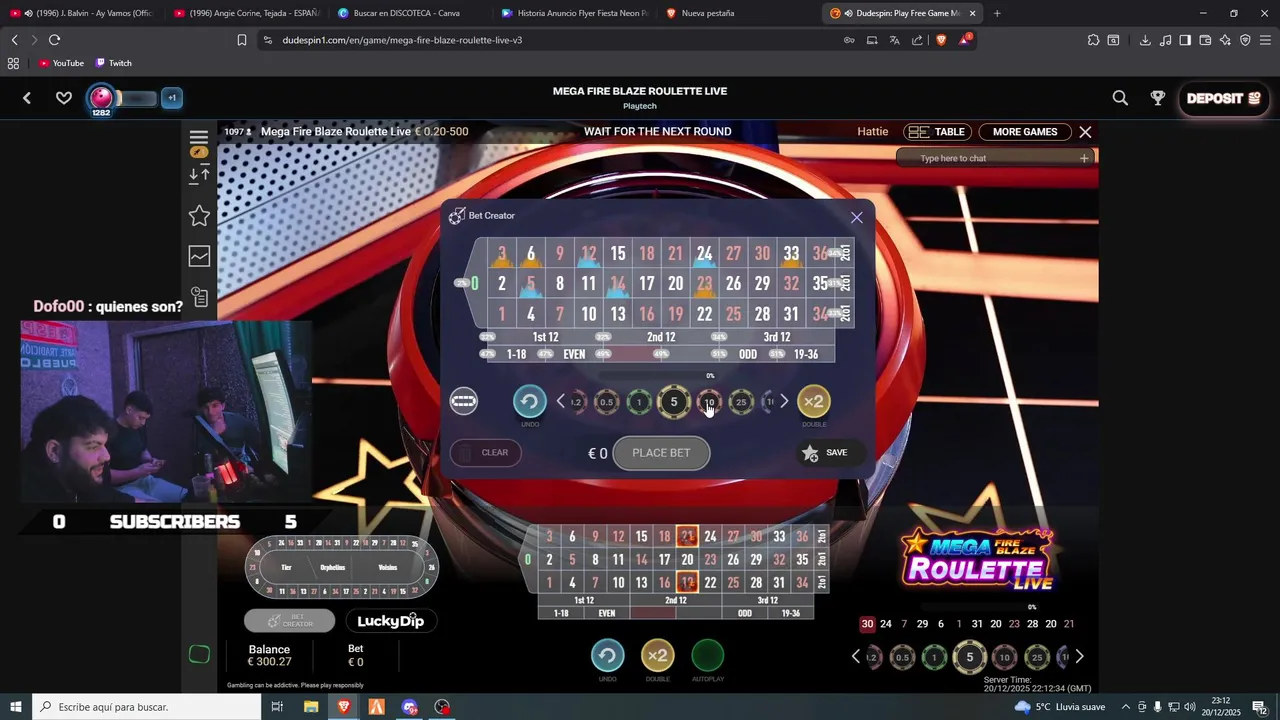Close the live game with X

pos(1085,132)
